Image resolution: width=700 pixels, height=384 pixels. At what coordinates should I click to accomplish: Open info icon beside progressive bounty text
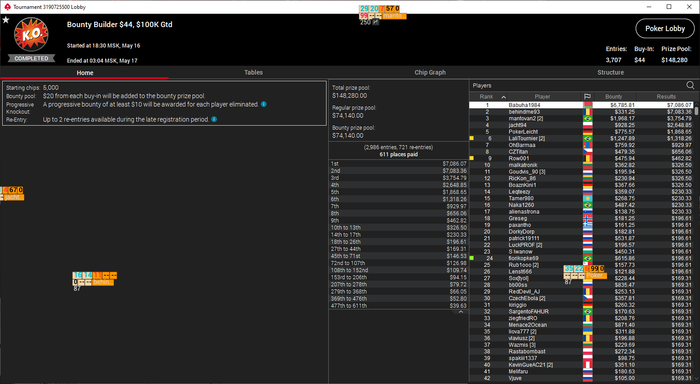(264, 104)
